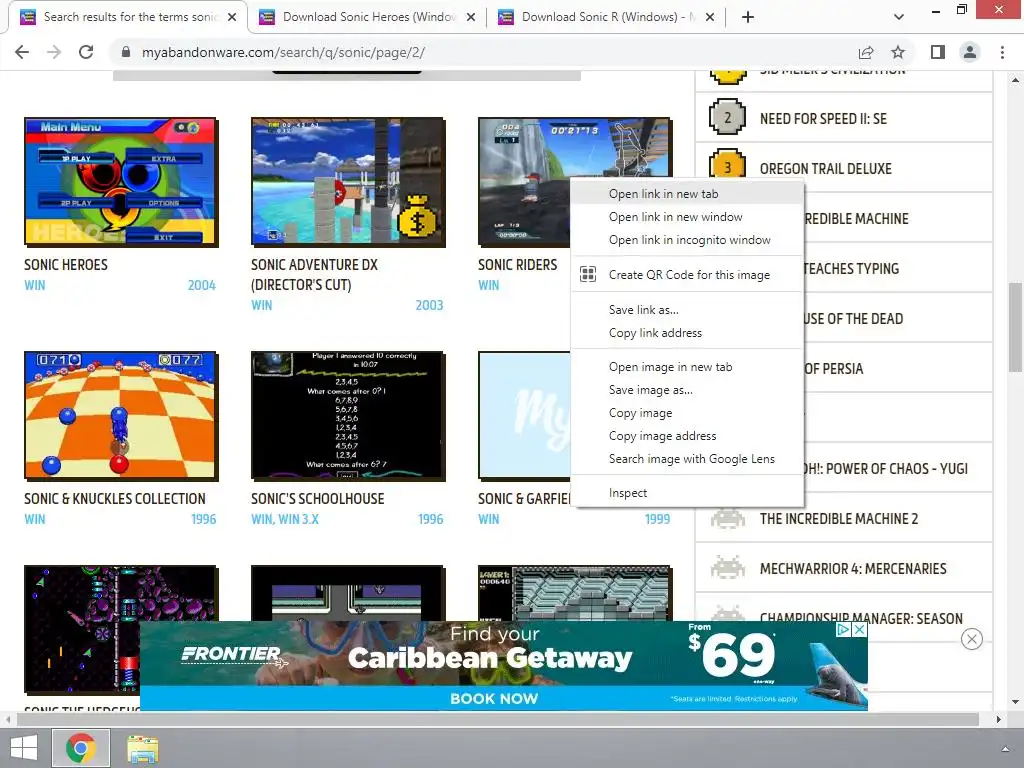Screen dimensions: 1024x768
Task: Open the Chrome profile avatar
Action: tap(970, 52)
